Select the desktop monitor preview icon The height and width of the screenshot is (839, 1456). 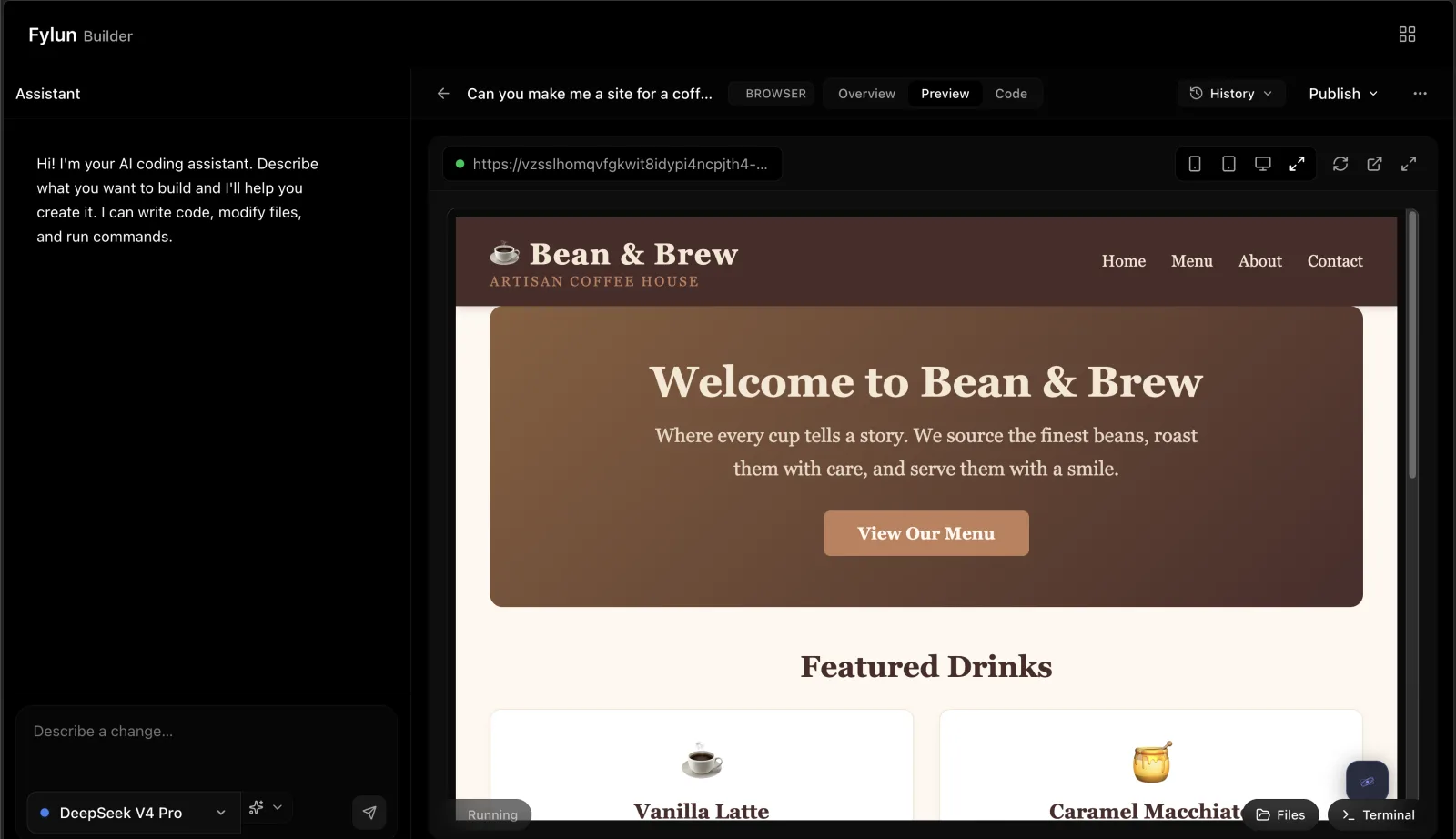(x=1263, y=164)
